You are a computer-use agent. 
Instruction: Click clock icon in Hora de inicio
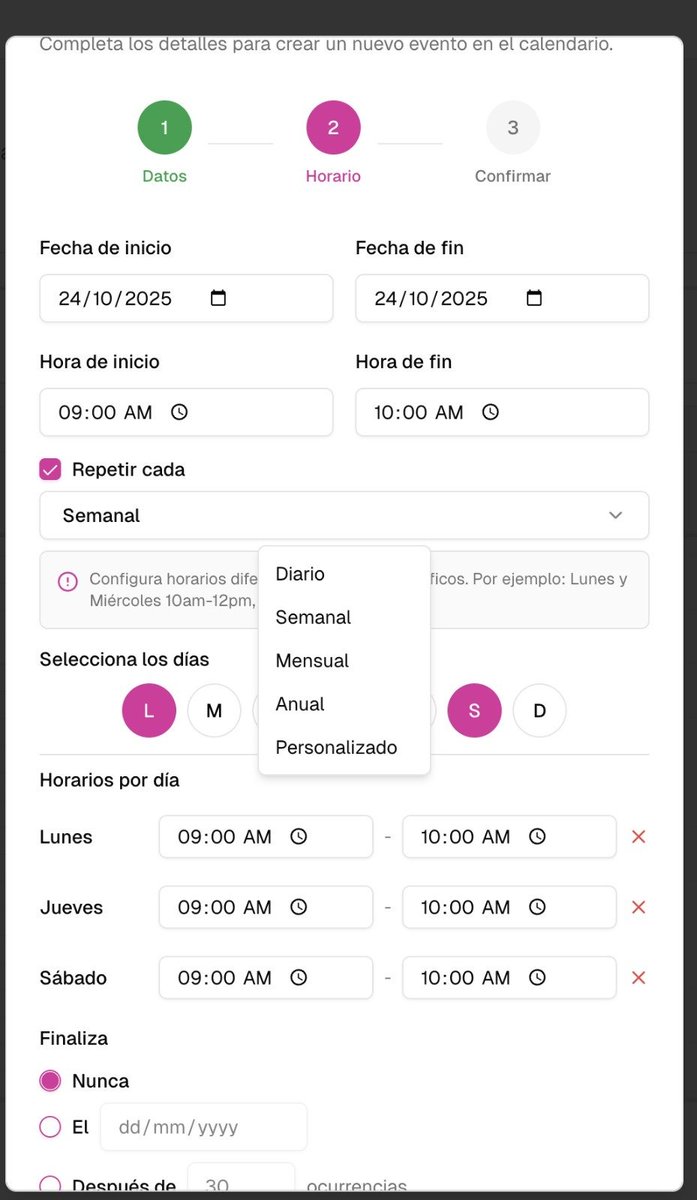point(179,412)
